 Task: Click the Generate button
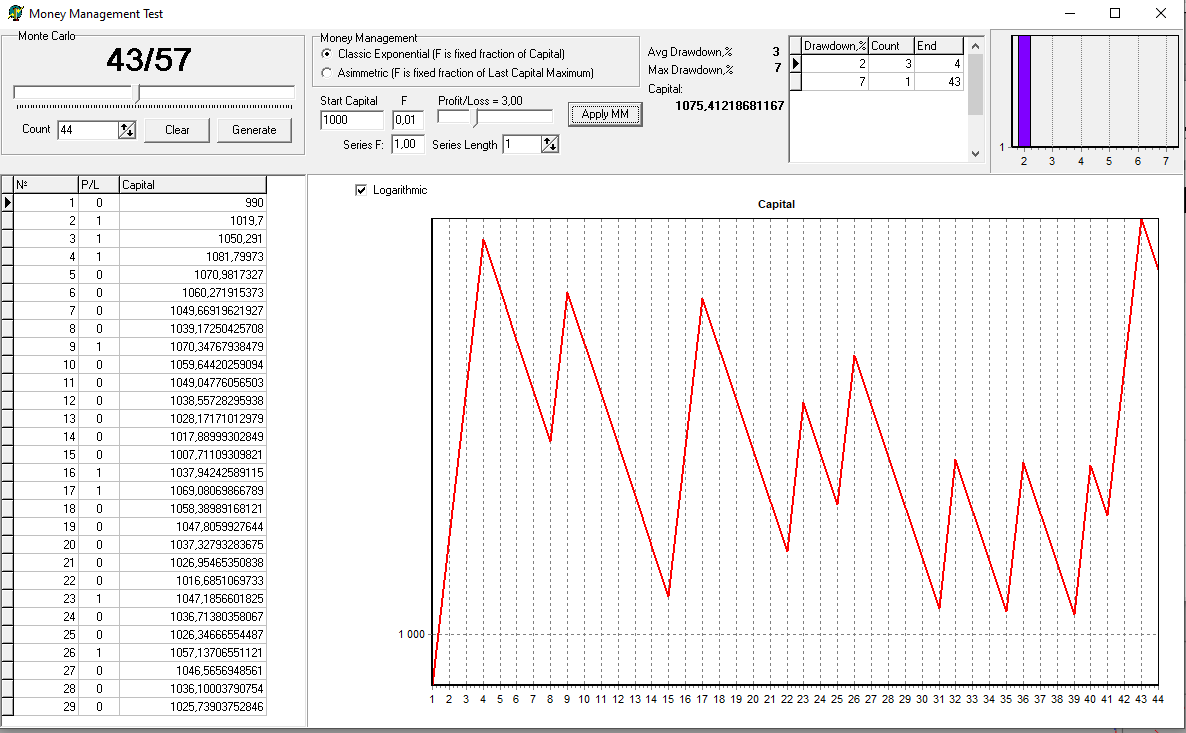point(254,130)
